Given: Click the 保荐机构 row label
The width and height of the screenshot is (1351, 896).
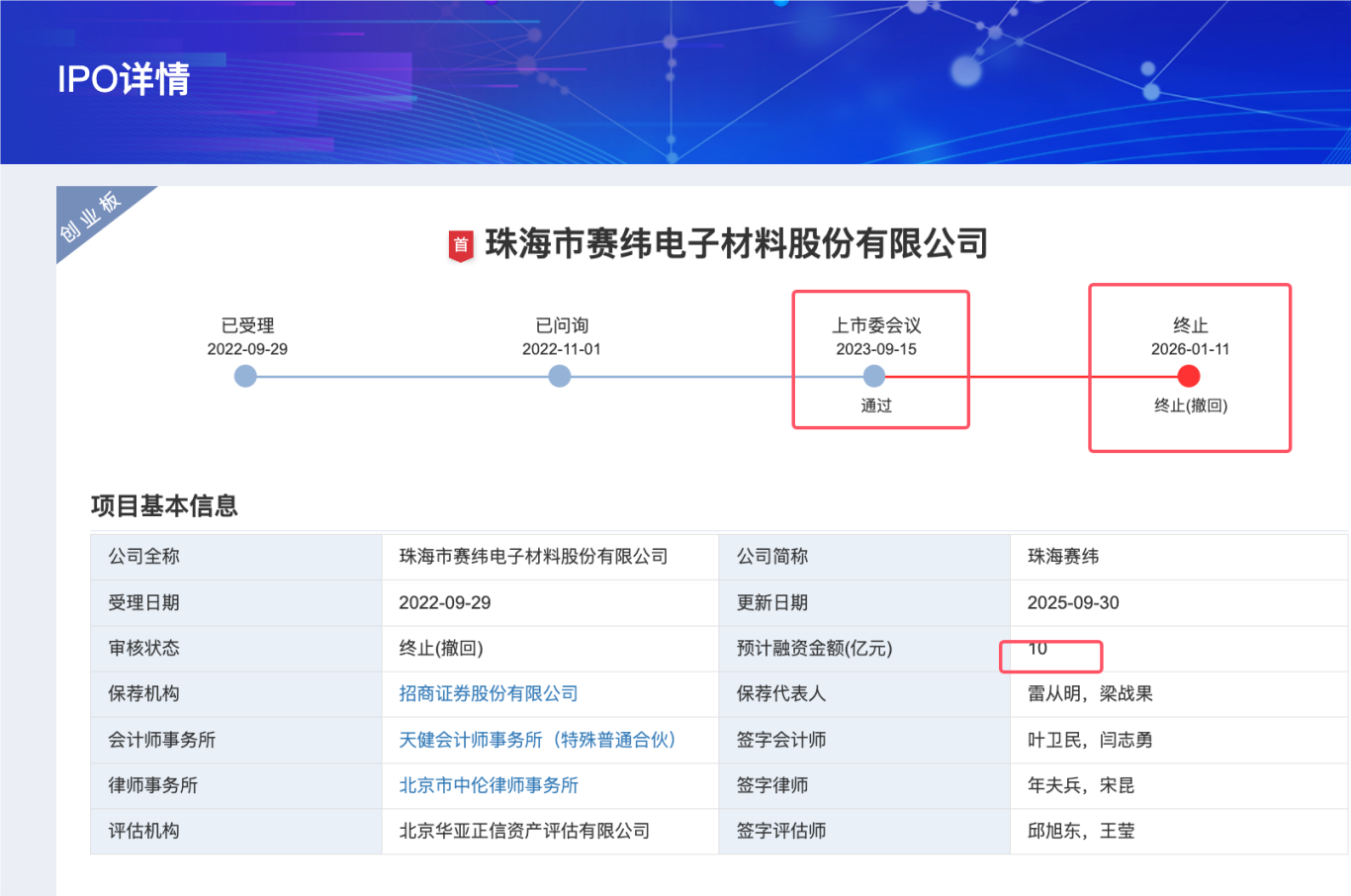Looking at the screenshot, I should click(144, 694).
